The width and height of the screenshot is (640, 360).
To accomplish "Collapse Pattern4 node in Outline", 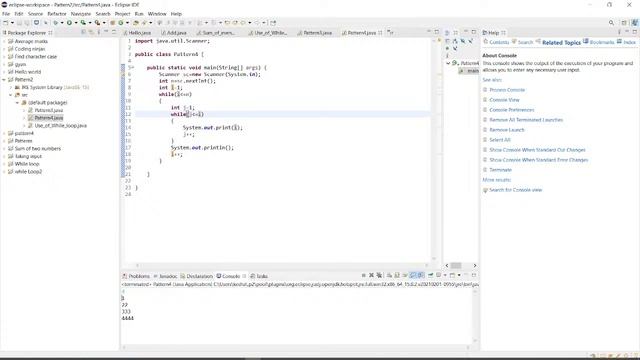I will click(448, 63).
